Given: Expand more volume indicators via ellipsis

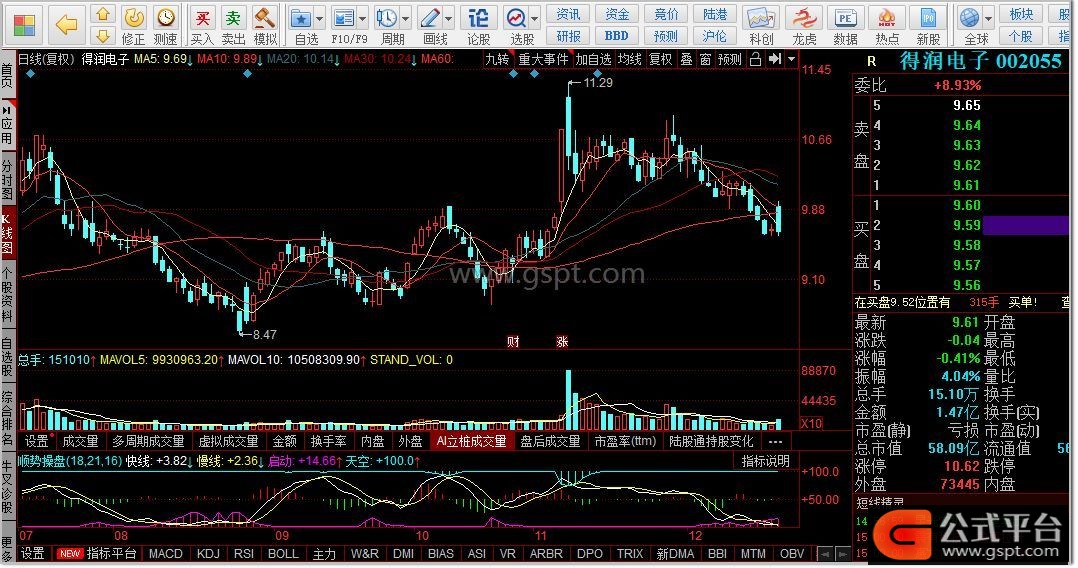Looking at the screenshot, I should (x=775, y=441).
